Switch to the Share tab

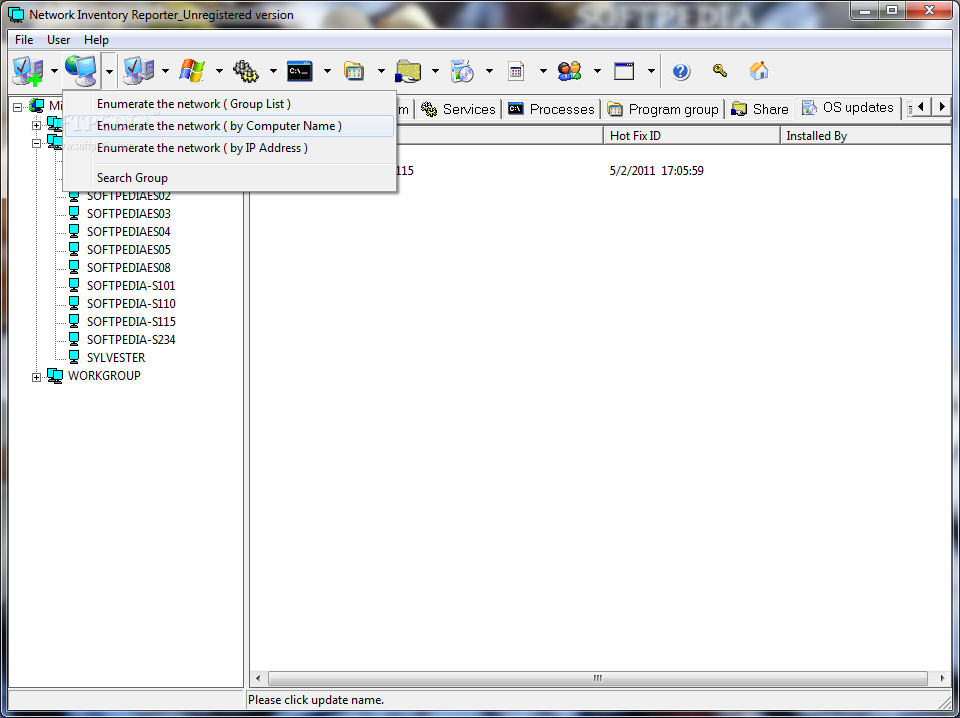tap(760, 109)
